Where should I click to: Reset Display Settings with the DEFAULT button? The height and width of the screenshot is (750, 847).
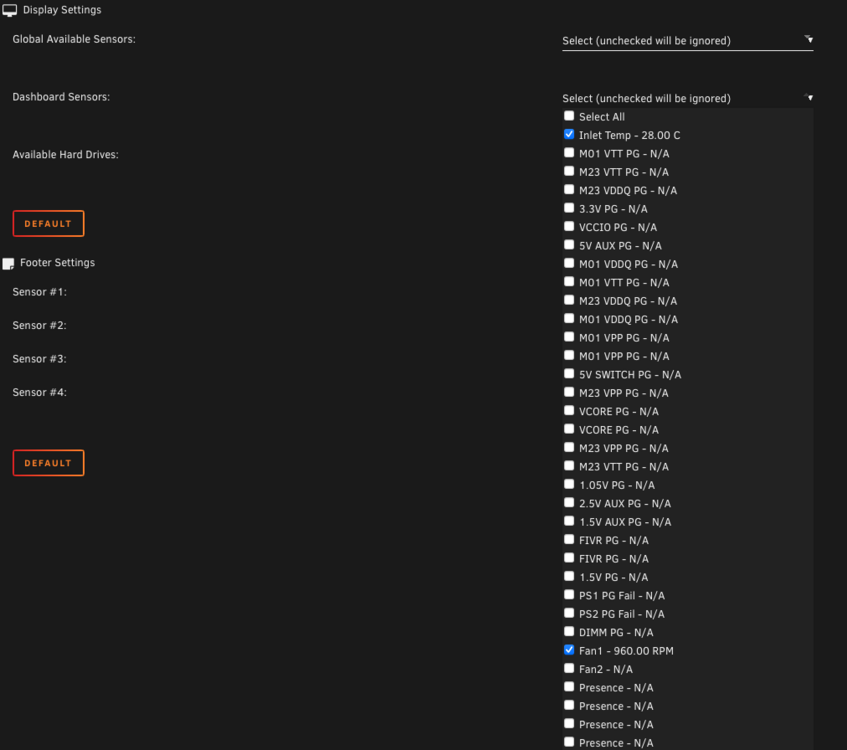click(48, 224)
